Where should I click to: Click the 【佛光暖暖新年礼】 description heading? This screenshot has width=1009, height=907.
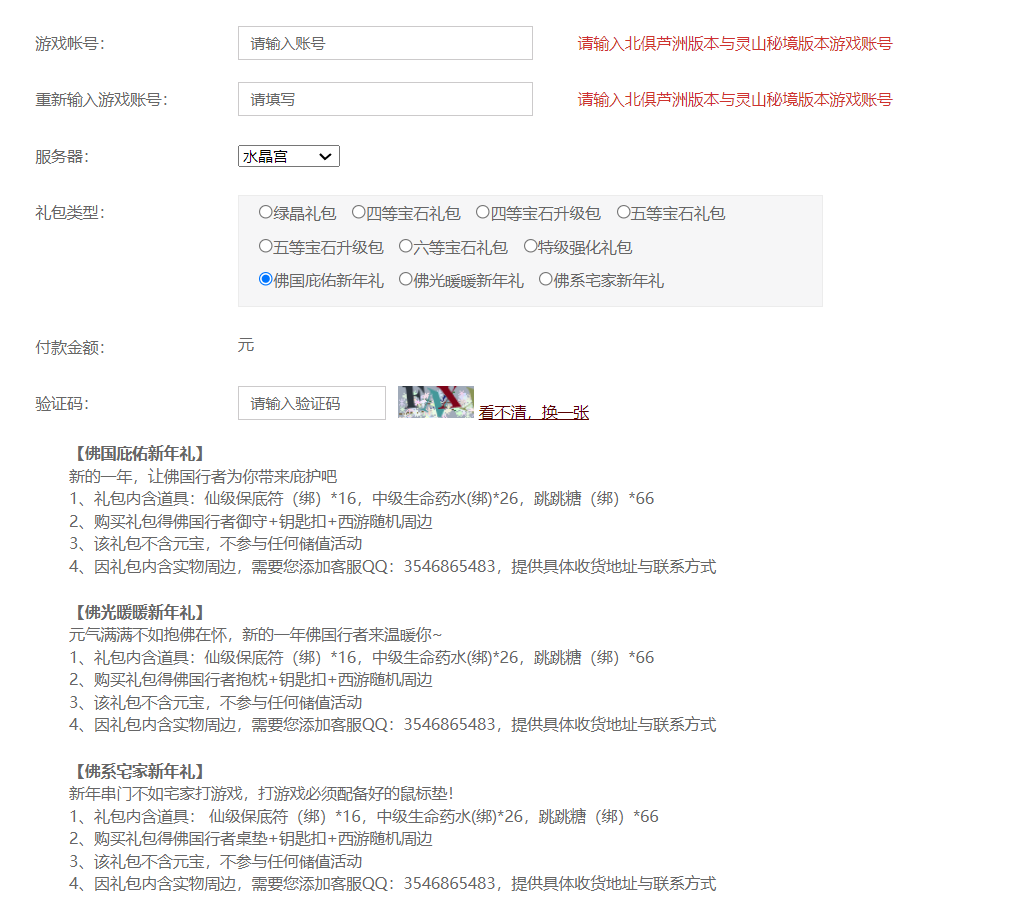tap(139, 612)
